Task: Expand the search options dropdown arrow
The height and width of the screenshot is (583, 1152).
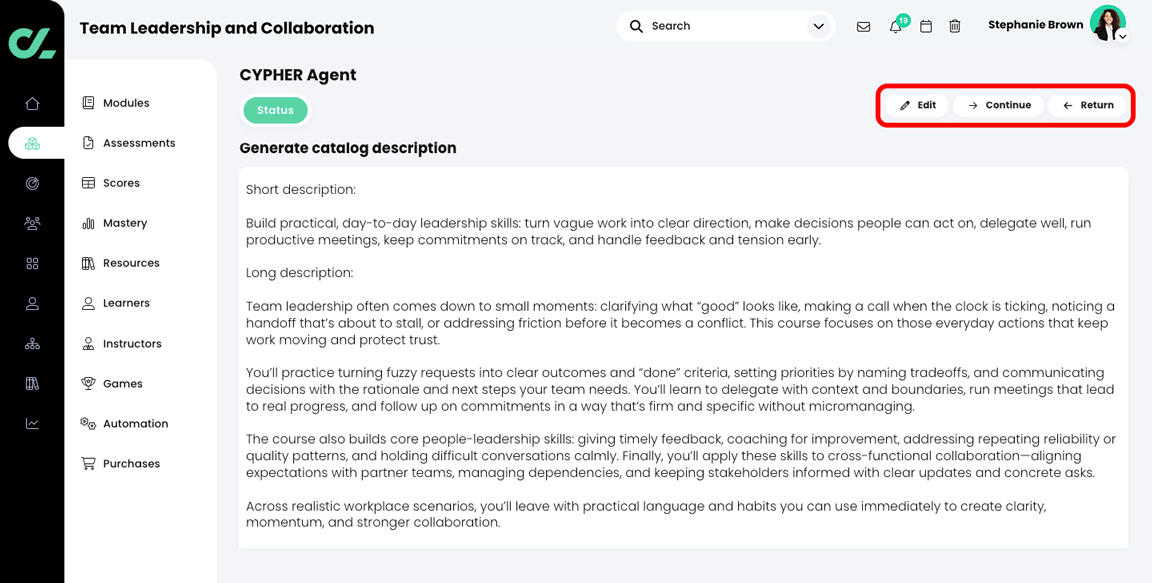Action: pyautogui.click(x=818, y=26)
